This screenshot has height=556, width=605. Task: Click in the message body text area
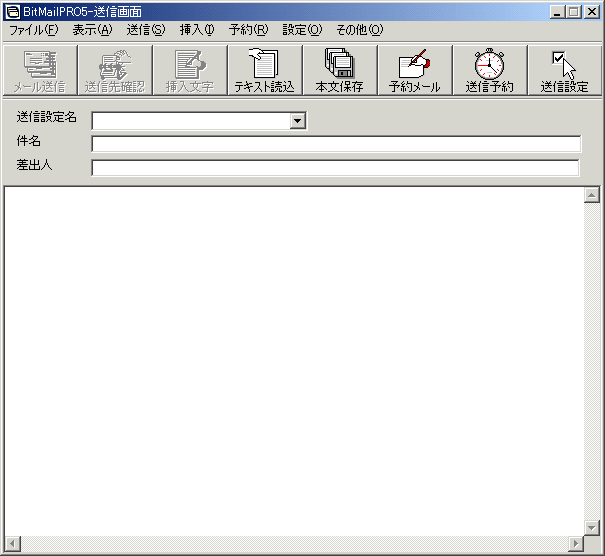294,361
